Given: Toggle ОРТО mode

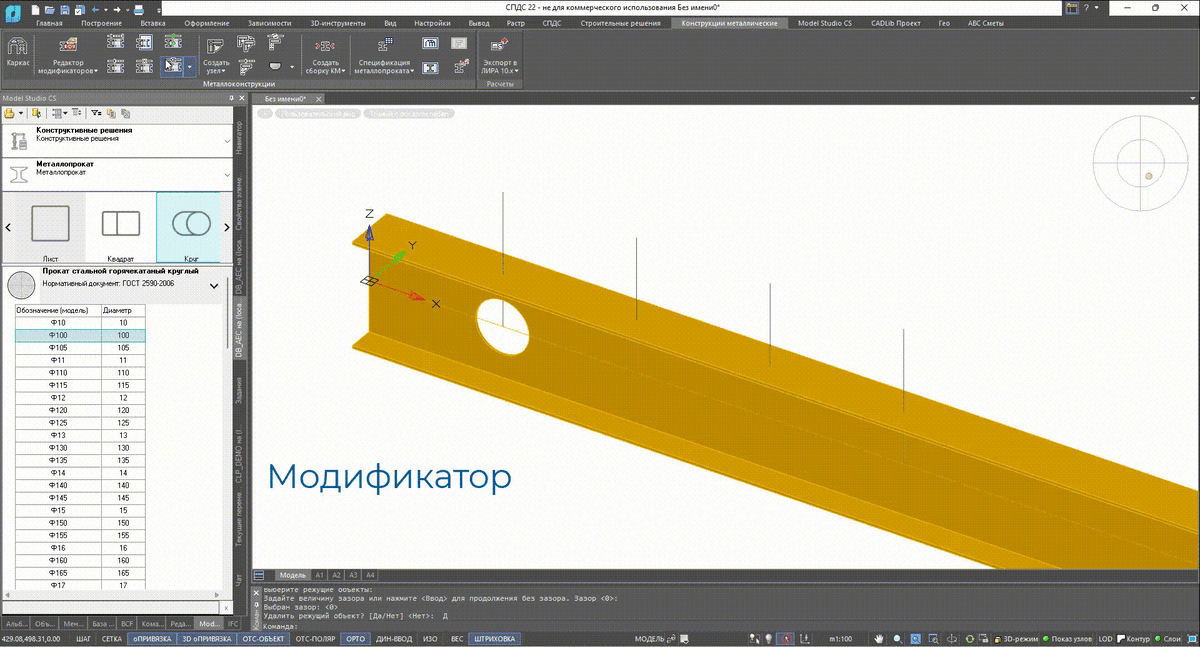Looking at the screenshot, I should point(355,638).
